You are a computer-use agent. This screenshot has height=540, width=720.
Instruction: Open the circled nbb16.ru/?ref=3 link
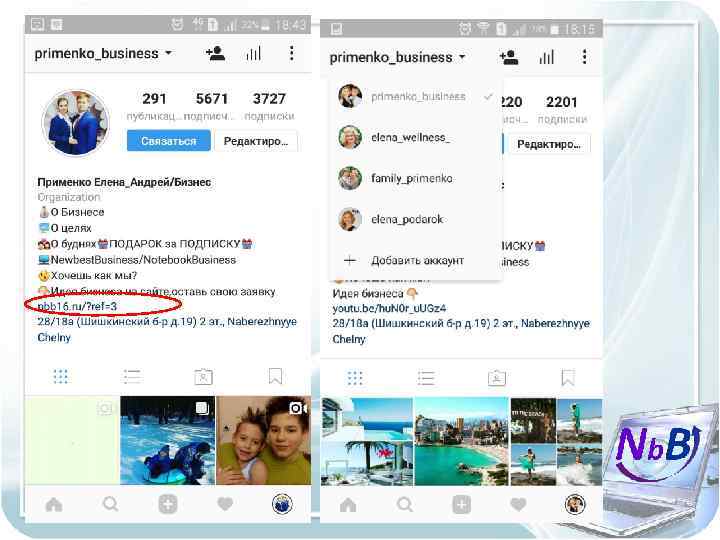(x=77, y=306)
